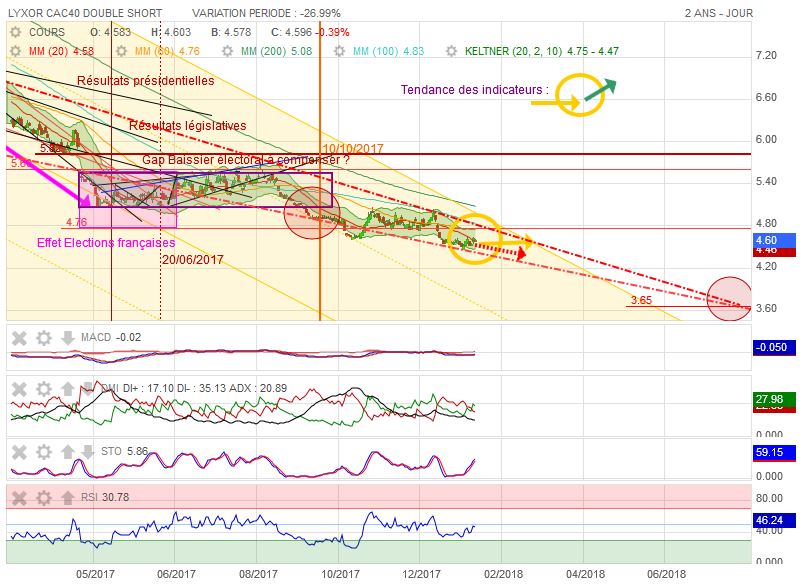Click the MM (80) 4.76 label
Viewport: 804px width, 584px height.
(167, 51)
